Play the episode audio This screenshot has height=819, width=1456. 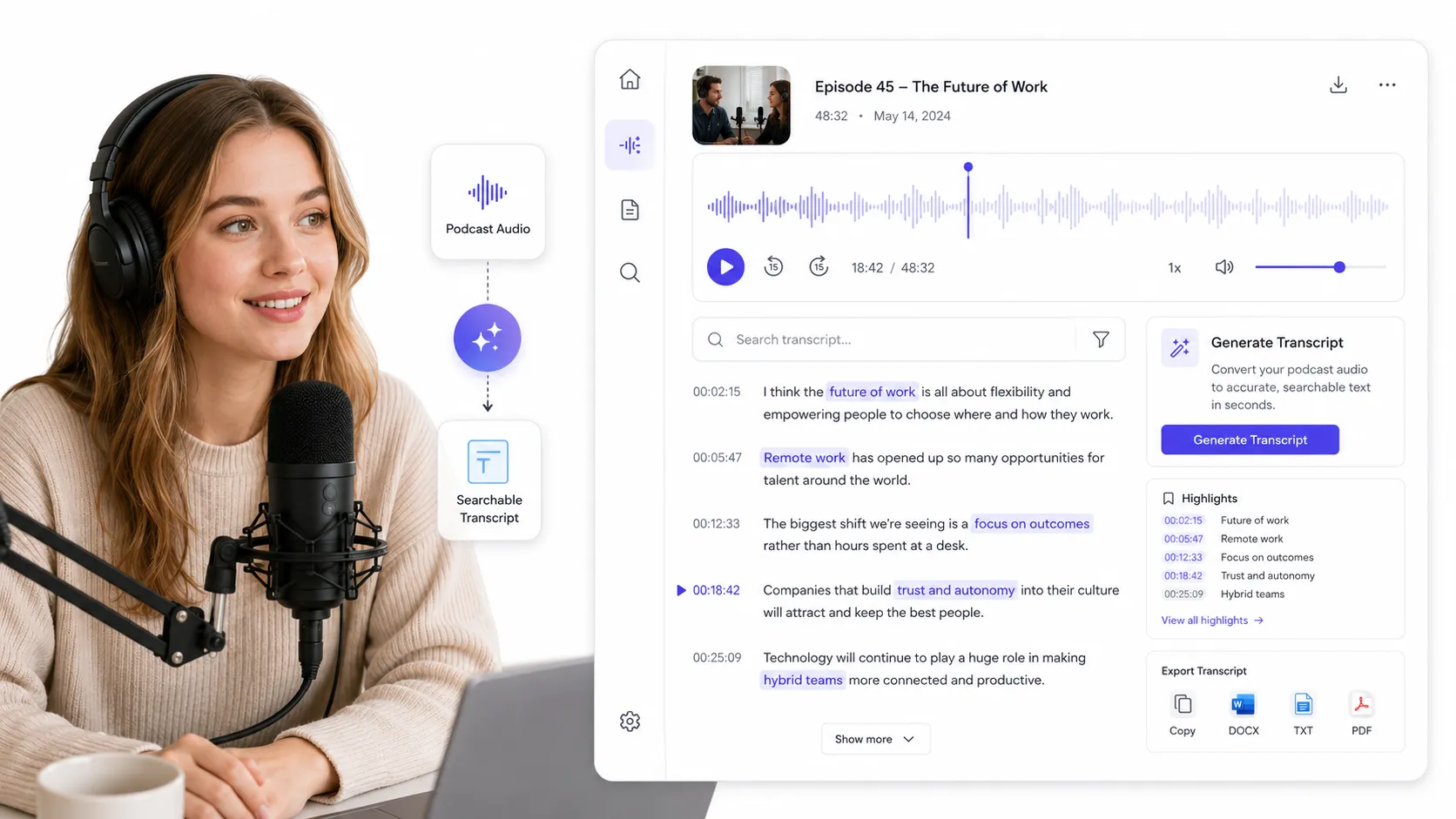pos(725,267)
